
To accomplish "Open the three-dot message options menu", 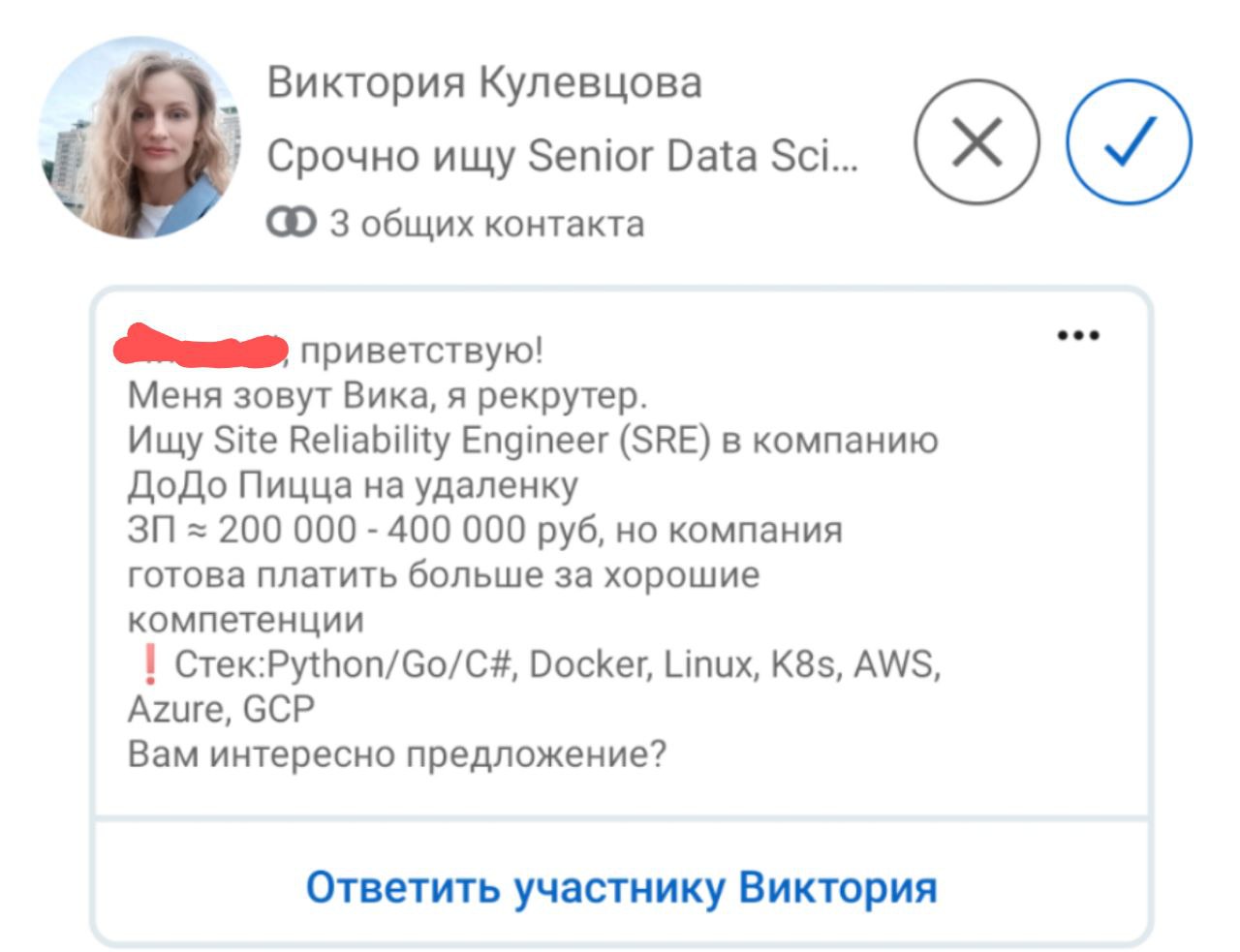I will 1078,335.
